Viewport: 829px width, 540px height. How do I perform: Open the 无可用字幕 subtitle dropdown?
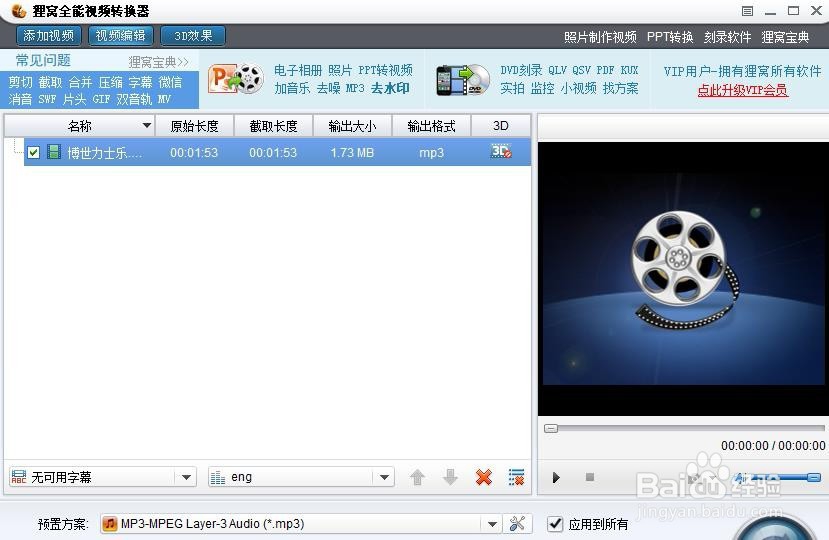(x=103, y=477)
